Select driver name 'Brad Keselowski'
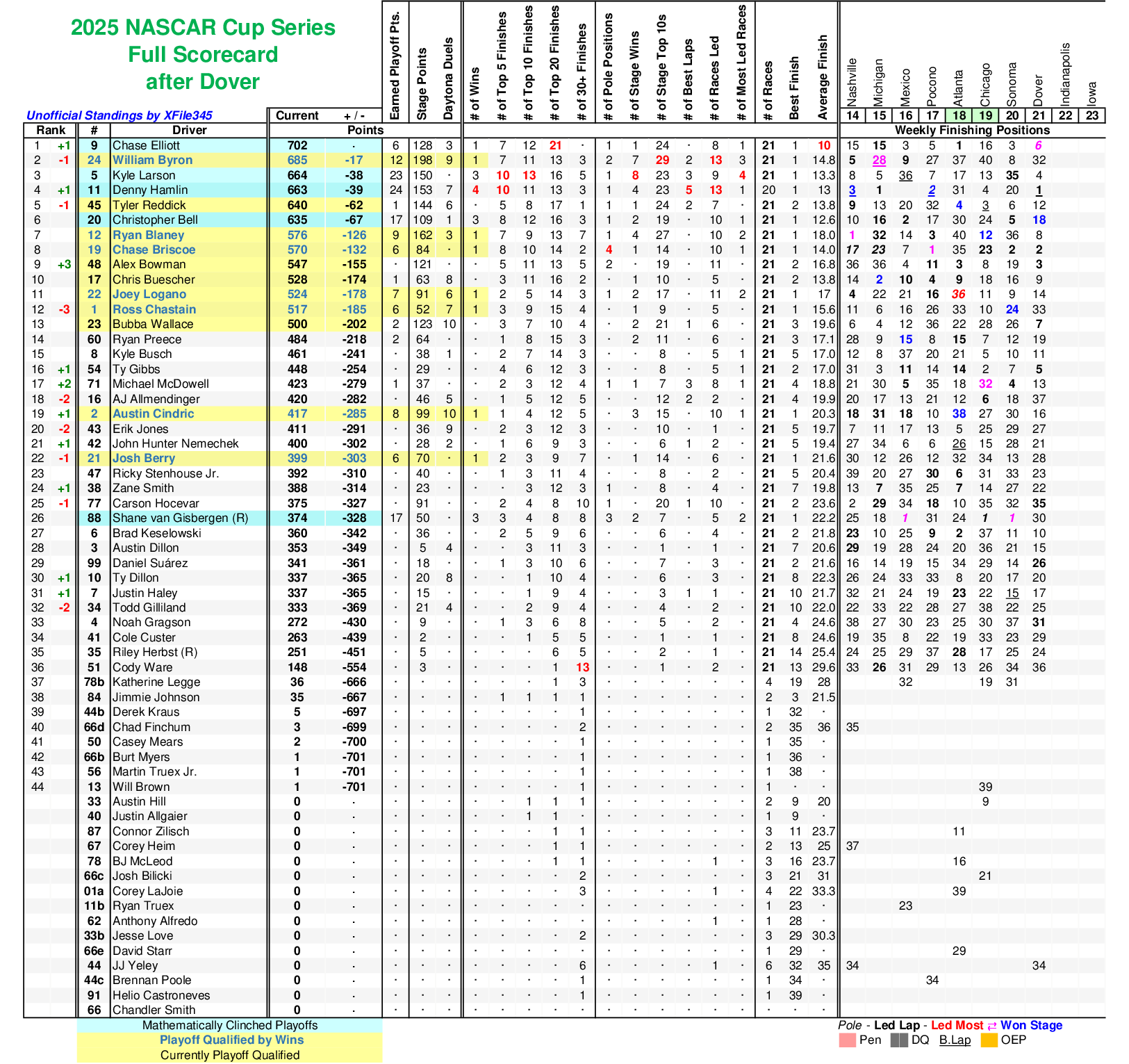Image resolution: width=1129 pixels, height=1064 pixels. point(157,533)
